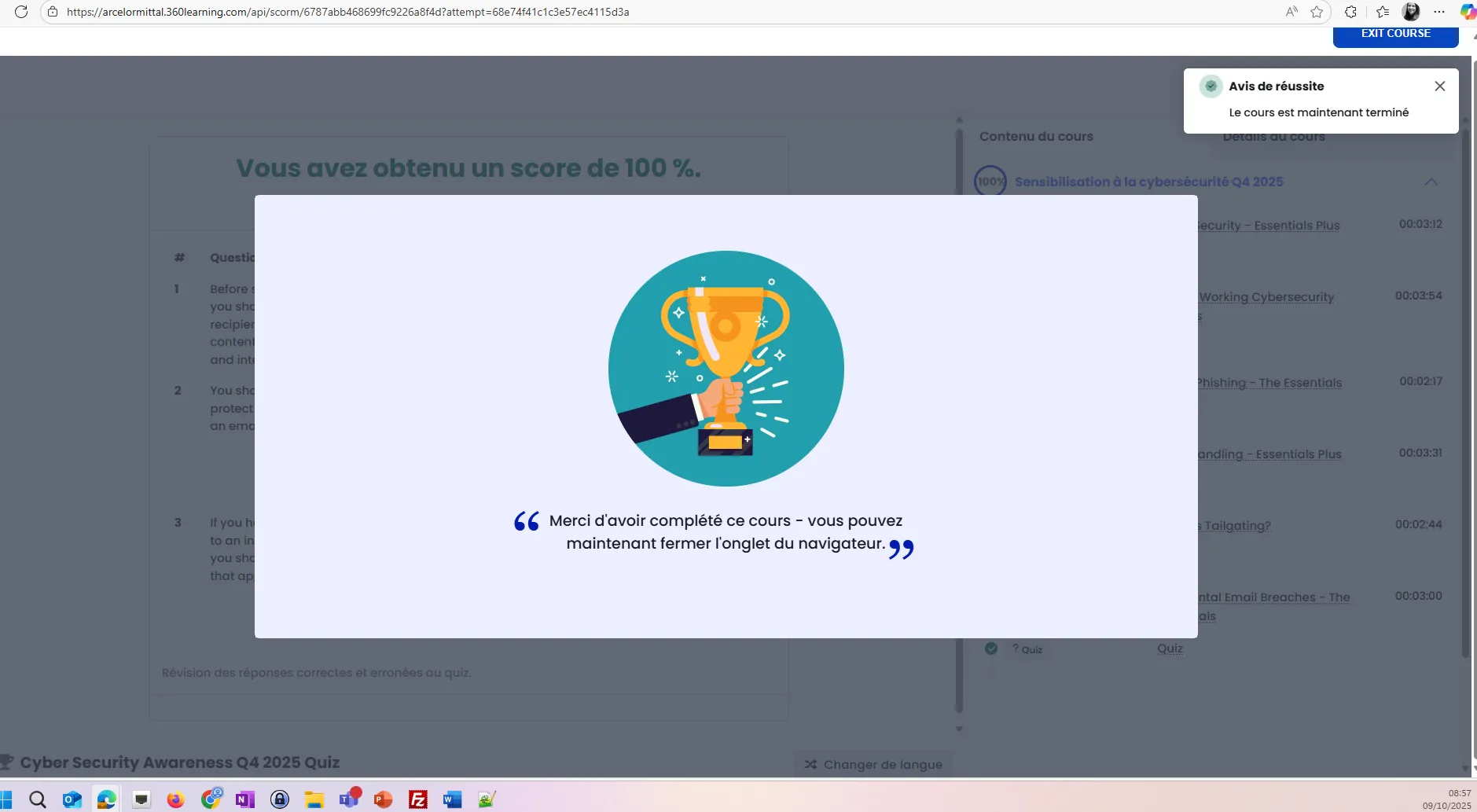The height and width of the screenshot is (812, 1477).
Task: Click the Changer de langue button
Action: pyautogui.click(x=873, y=764)
